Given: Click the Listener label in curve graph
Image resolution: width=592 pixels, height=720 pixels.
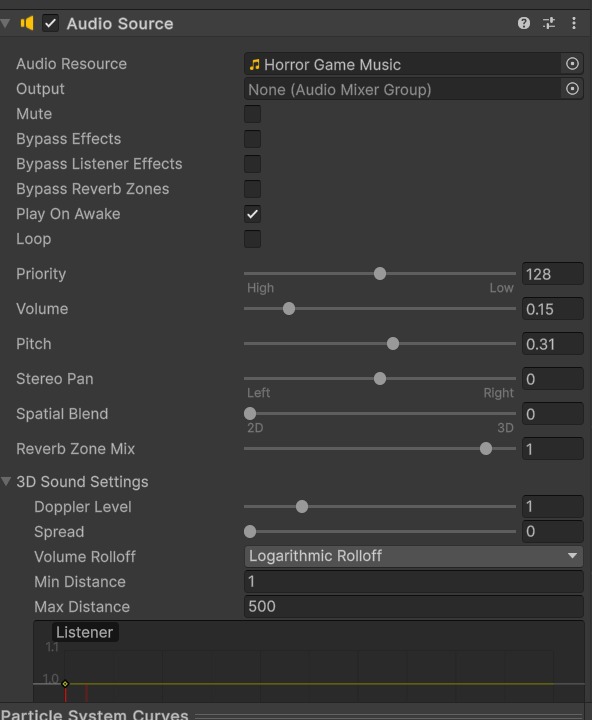Looking at the screenshot, I should [85, 632].
